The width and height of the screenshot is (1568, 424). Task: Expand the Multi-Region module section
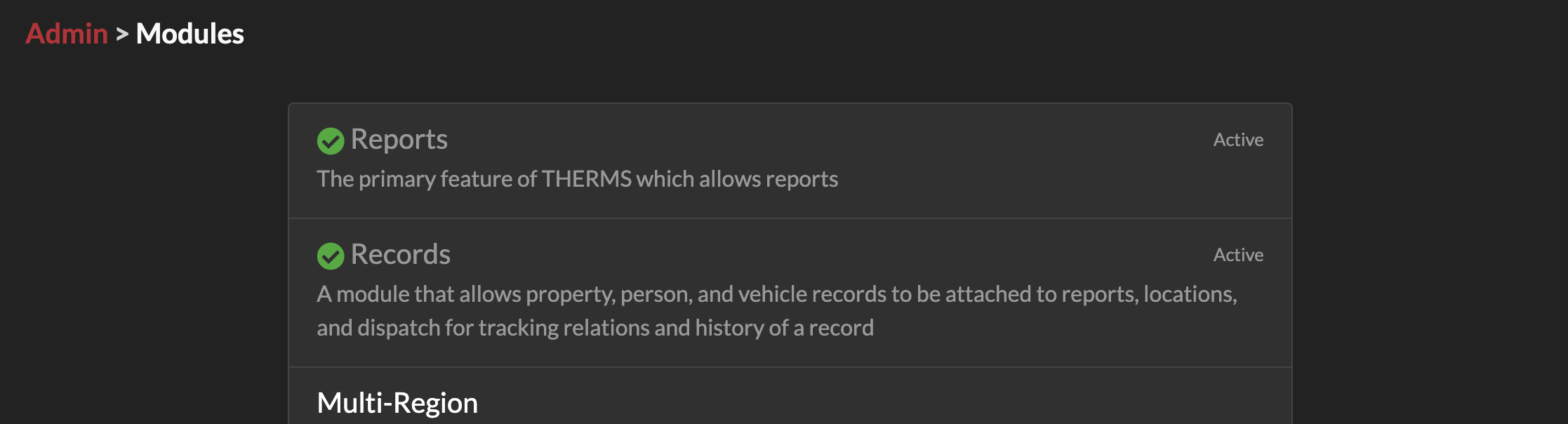pos(397,403)
